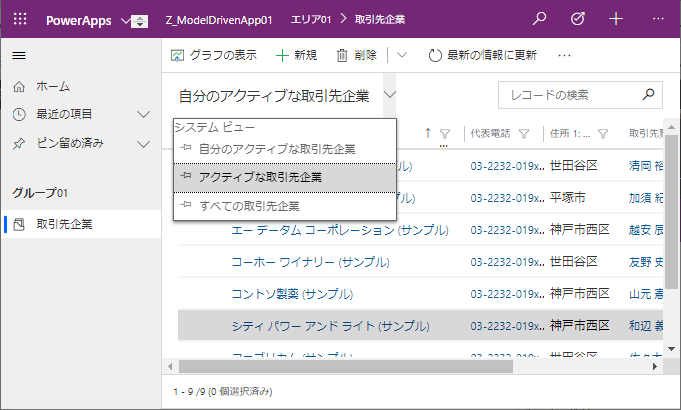Open エー データム コーポレーション (サンプル) record
The image size is (681, 410).
[340, 230]
